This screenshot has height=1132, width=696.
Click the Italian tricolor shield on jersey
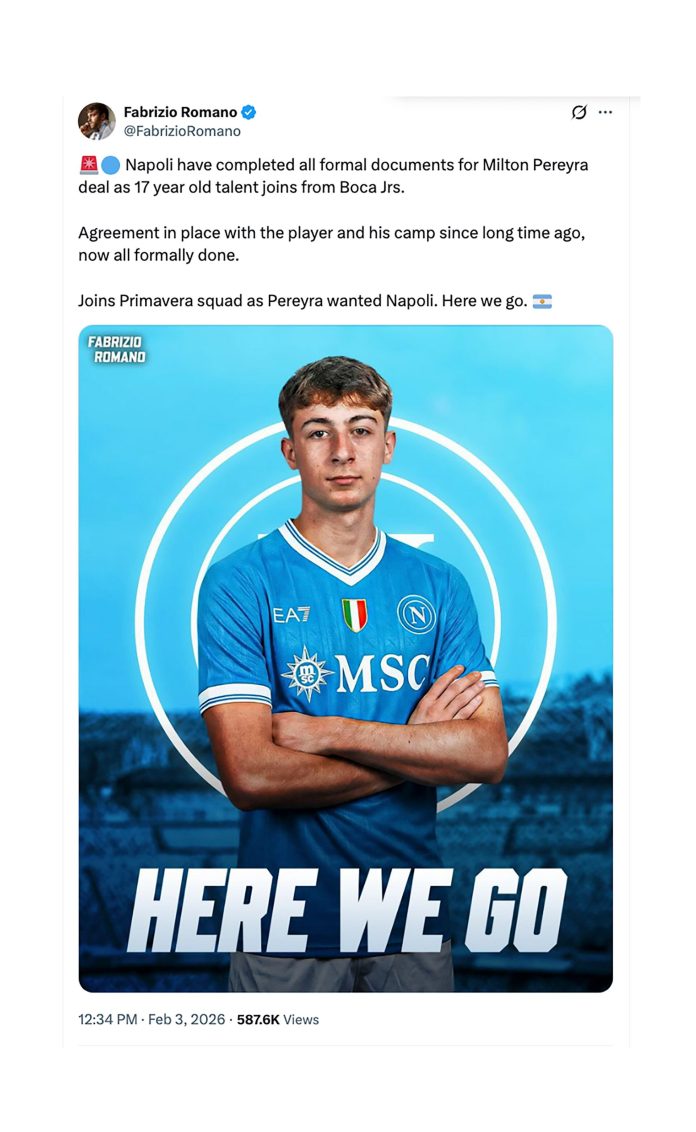354,614
